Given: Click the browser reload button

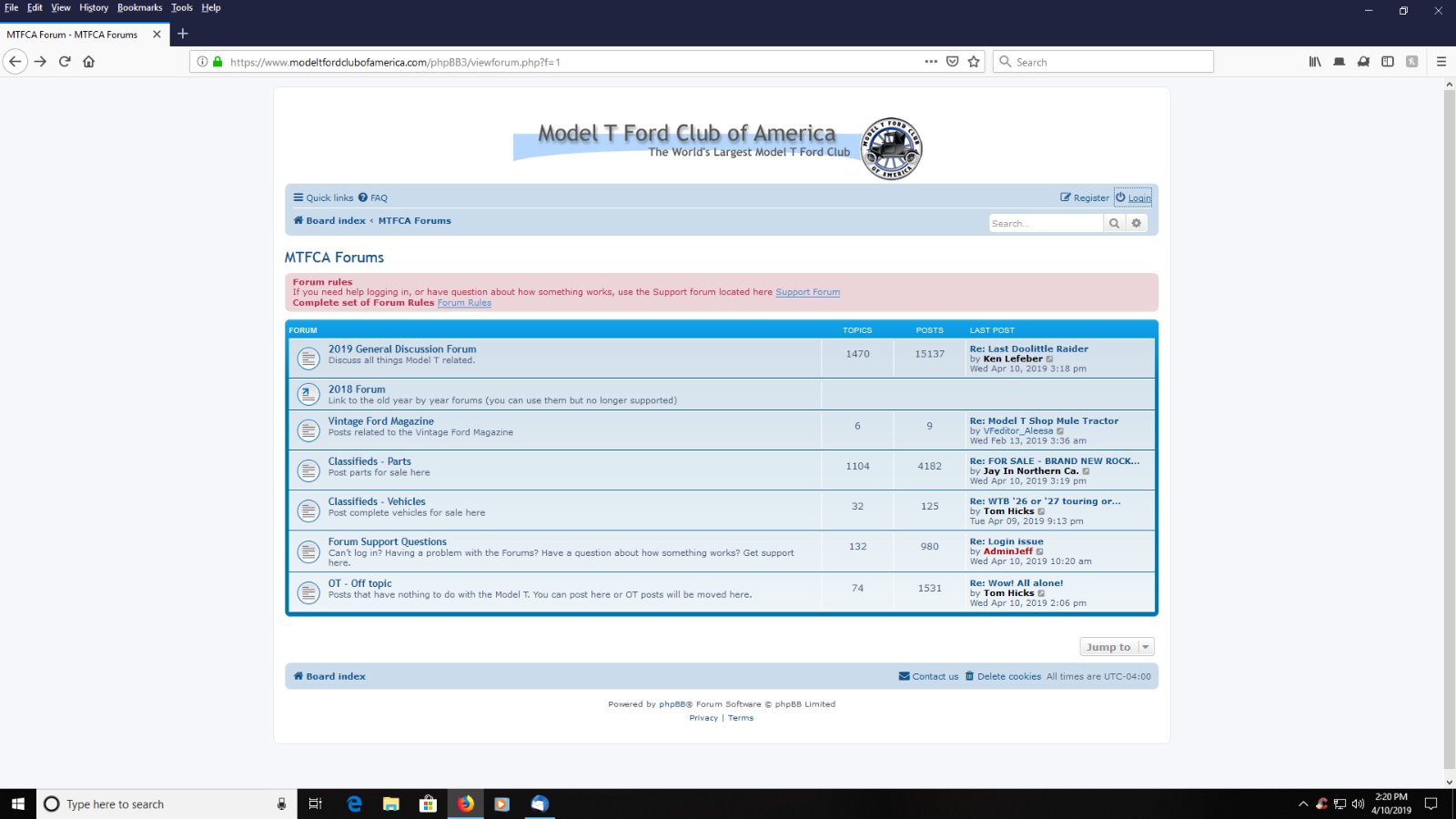Looking at the screenshot, I should pos(65,62).
